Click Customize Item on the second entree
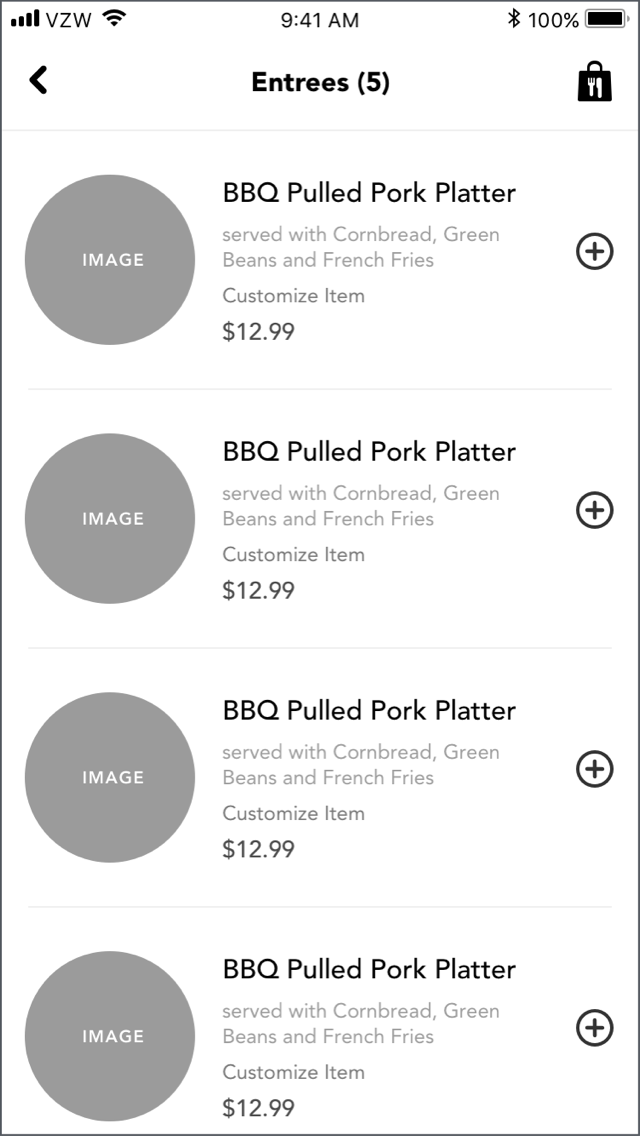 click(x=293, y=555)
